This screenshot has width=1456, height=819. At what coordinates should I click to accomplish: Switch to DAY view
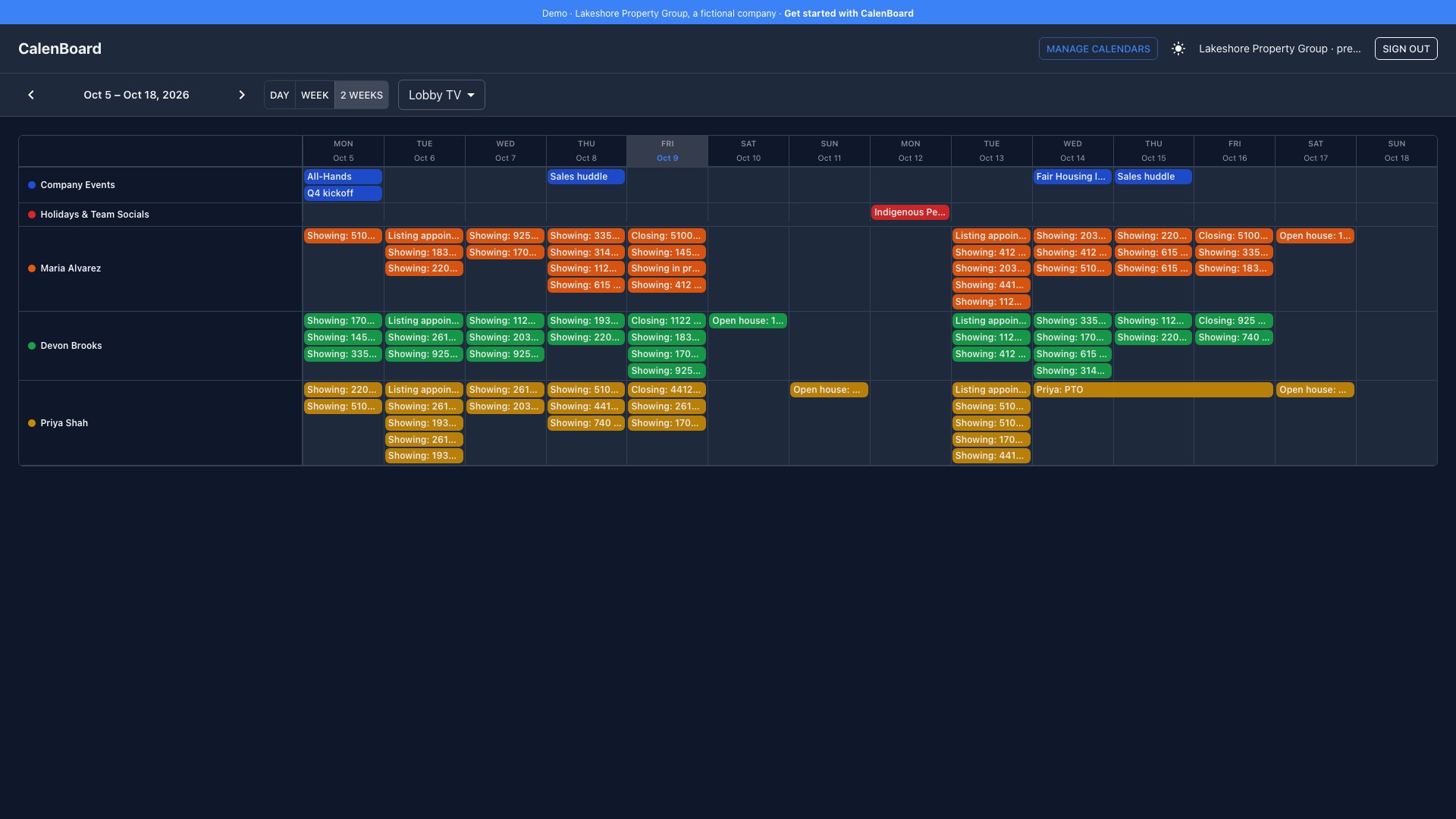point(280,95)
